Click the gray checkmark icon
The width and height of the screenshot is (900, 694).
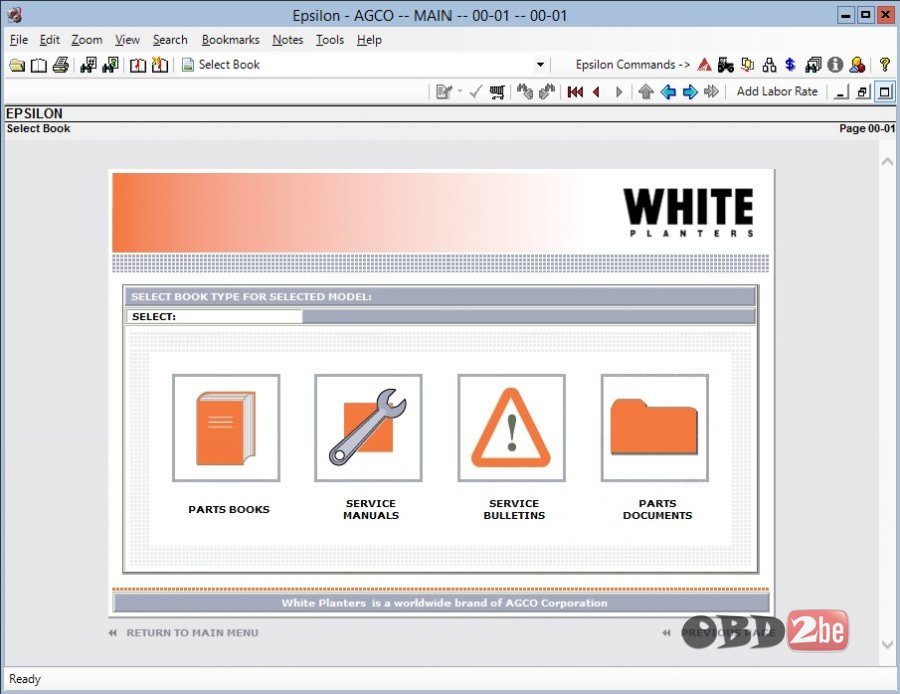pyautogui.click(x=475, y=92)
